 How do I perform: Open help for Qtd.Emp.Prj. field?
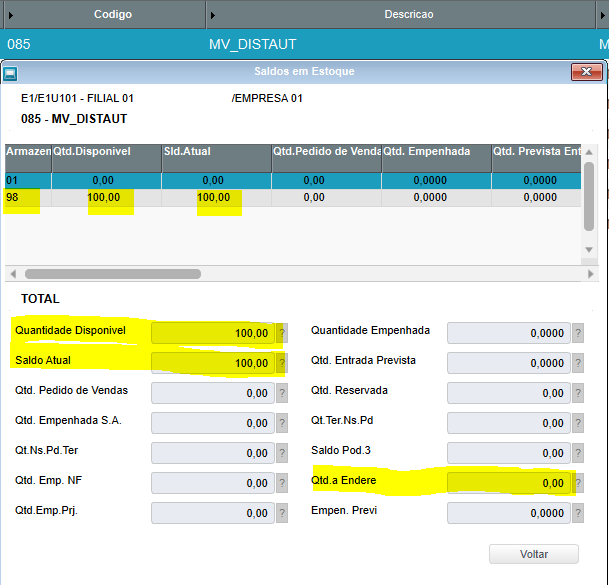click(x=282, y=513)
